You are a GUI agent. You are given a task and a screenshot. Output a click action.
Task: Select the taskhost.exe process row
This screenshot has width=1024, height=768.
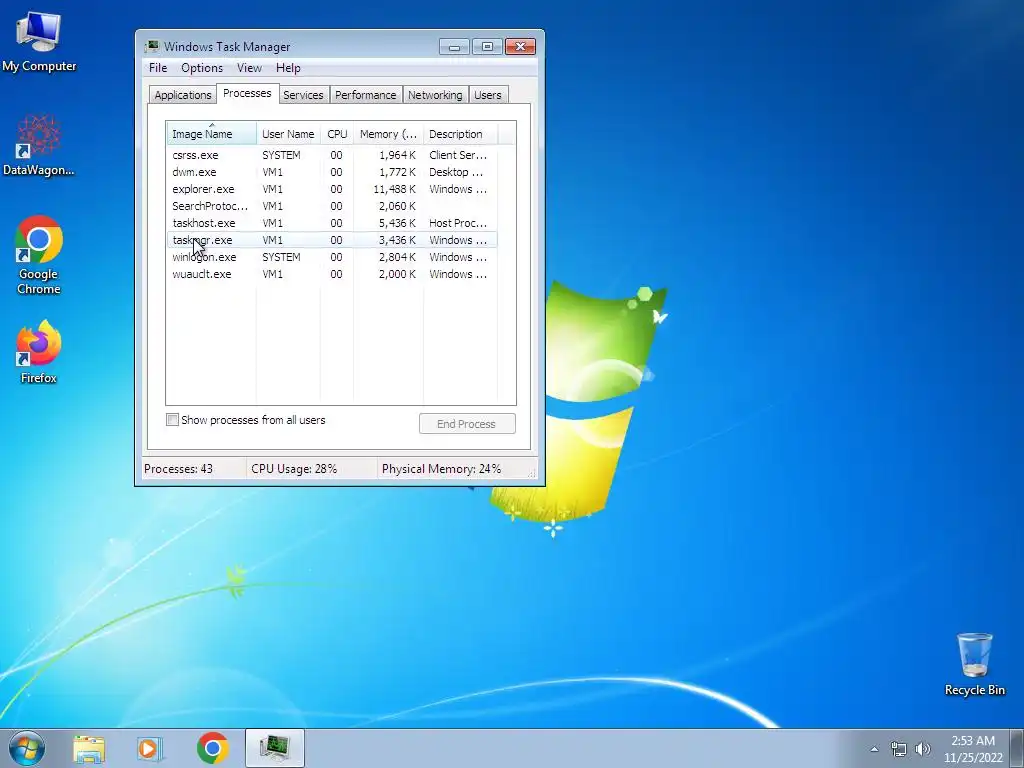[x=332, y=223]
